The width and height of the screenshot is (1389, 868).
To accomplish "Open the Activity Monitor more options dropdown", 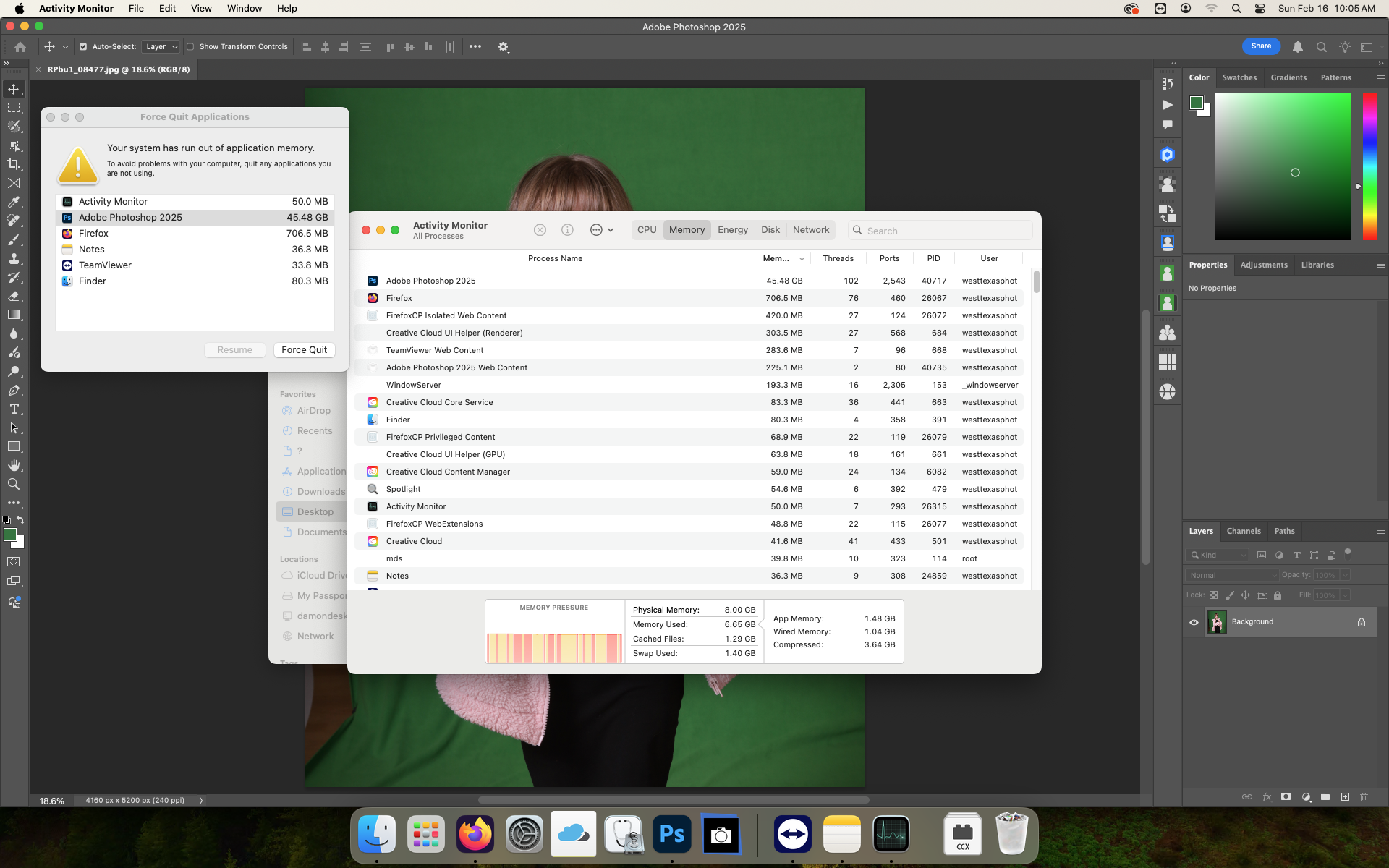I will click(602, 230).
